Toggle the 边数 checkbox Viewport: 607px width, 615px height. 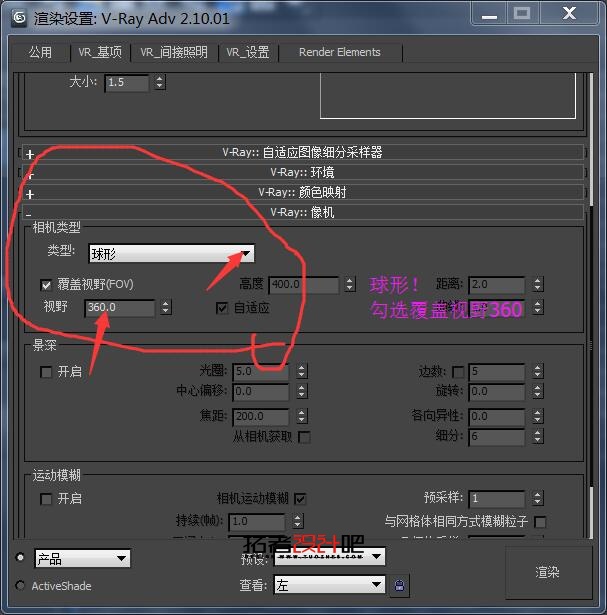point(458,372)
